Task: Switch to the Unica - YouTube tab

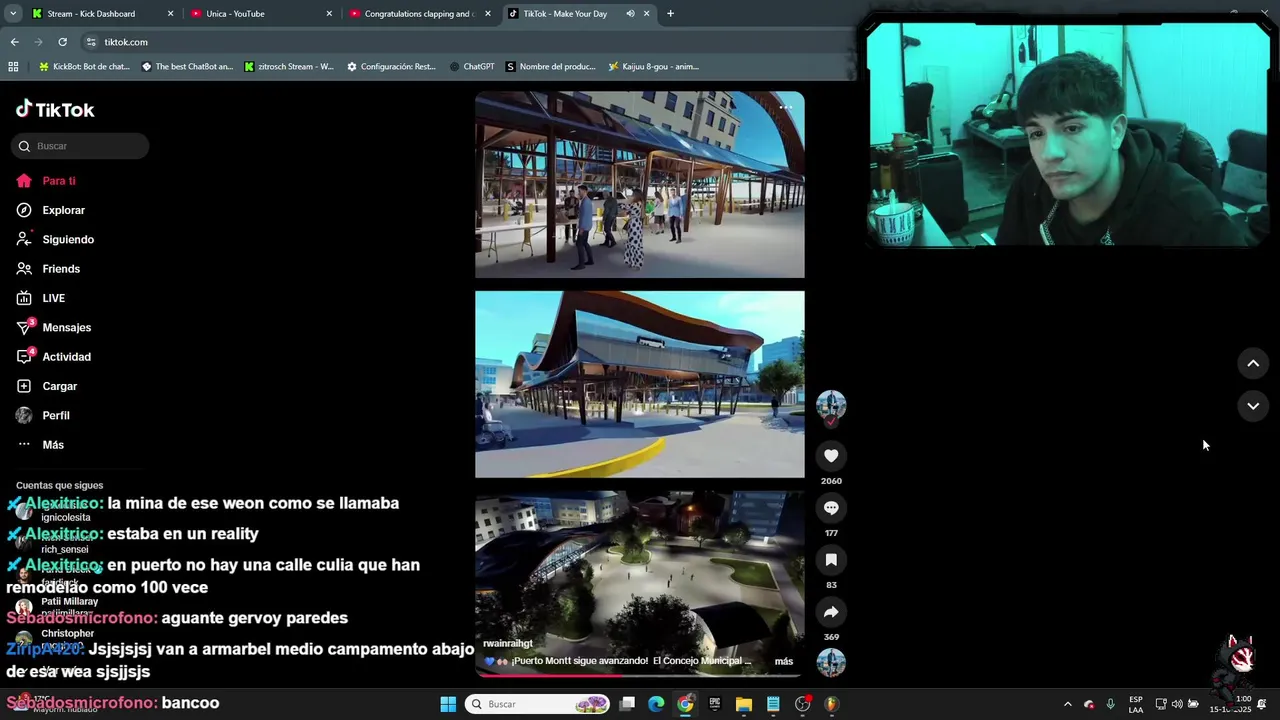Action: pyautogui.click(x=262, y=14)
